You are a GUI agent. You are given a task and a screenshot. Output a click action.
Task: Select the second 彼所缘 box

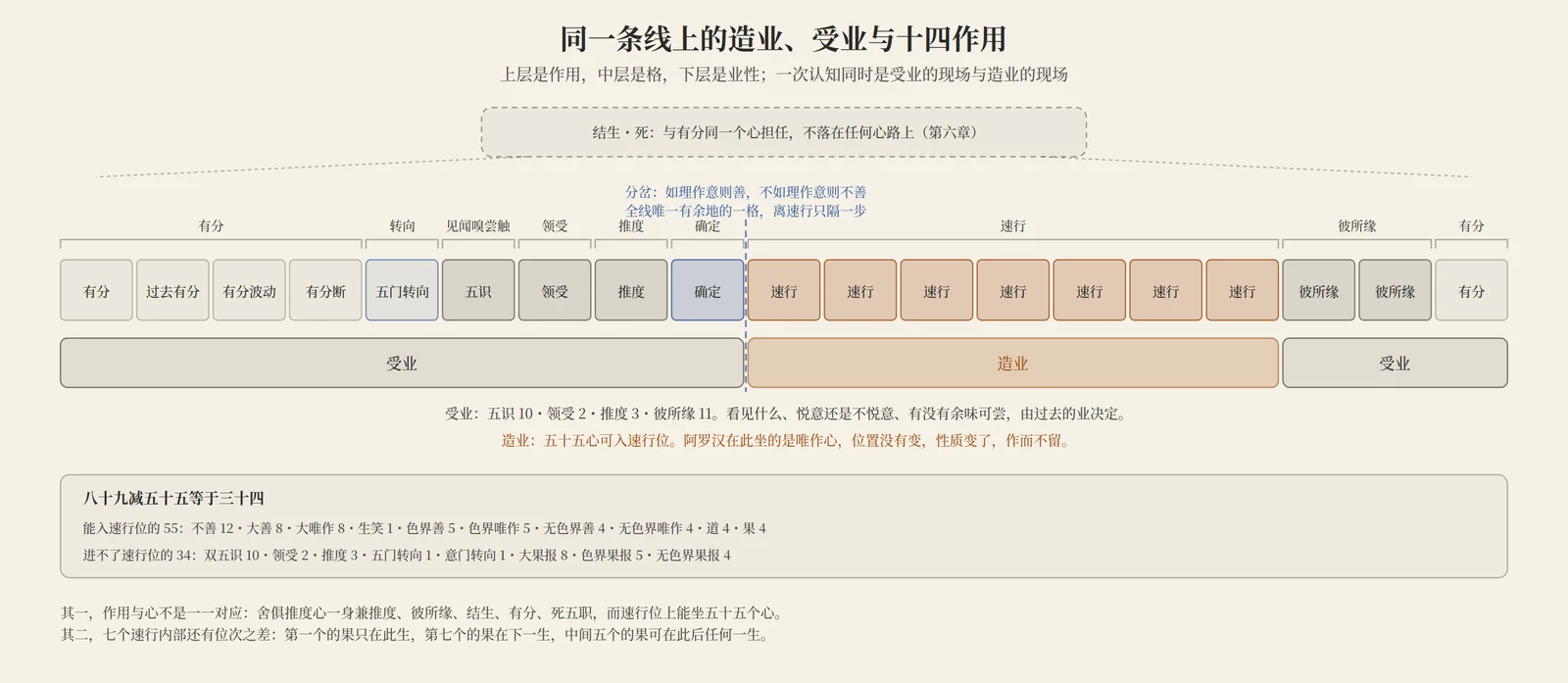click(1396, 290)
